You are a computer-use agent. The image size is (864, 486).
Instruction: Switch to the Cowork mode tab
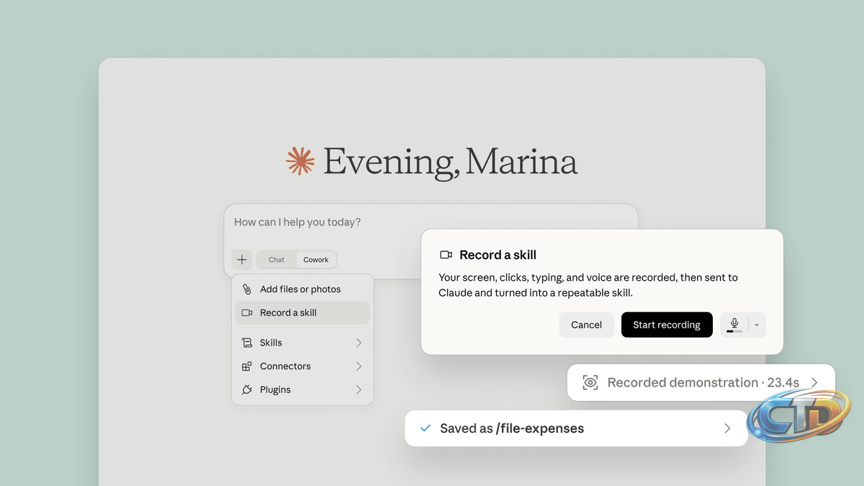pos(316,260)
